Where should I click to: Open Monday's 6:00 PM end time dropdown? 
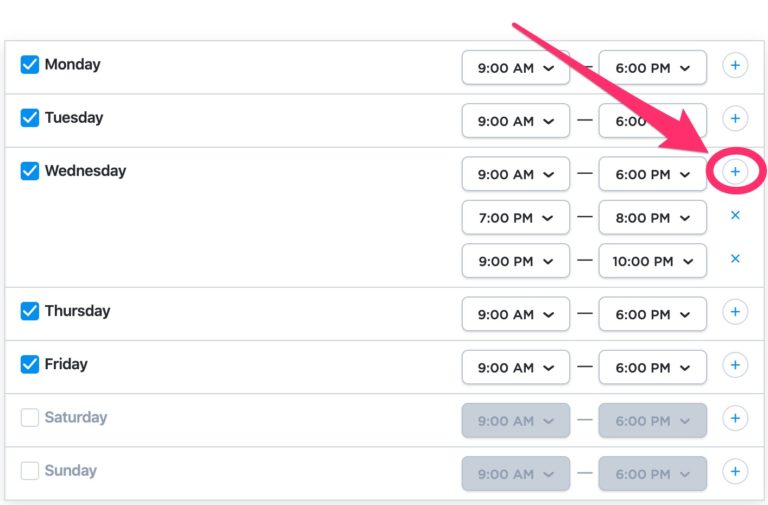[x=652, y=68]
